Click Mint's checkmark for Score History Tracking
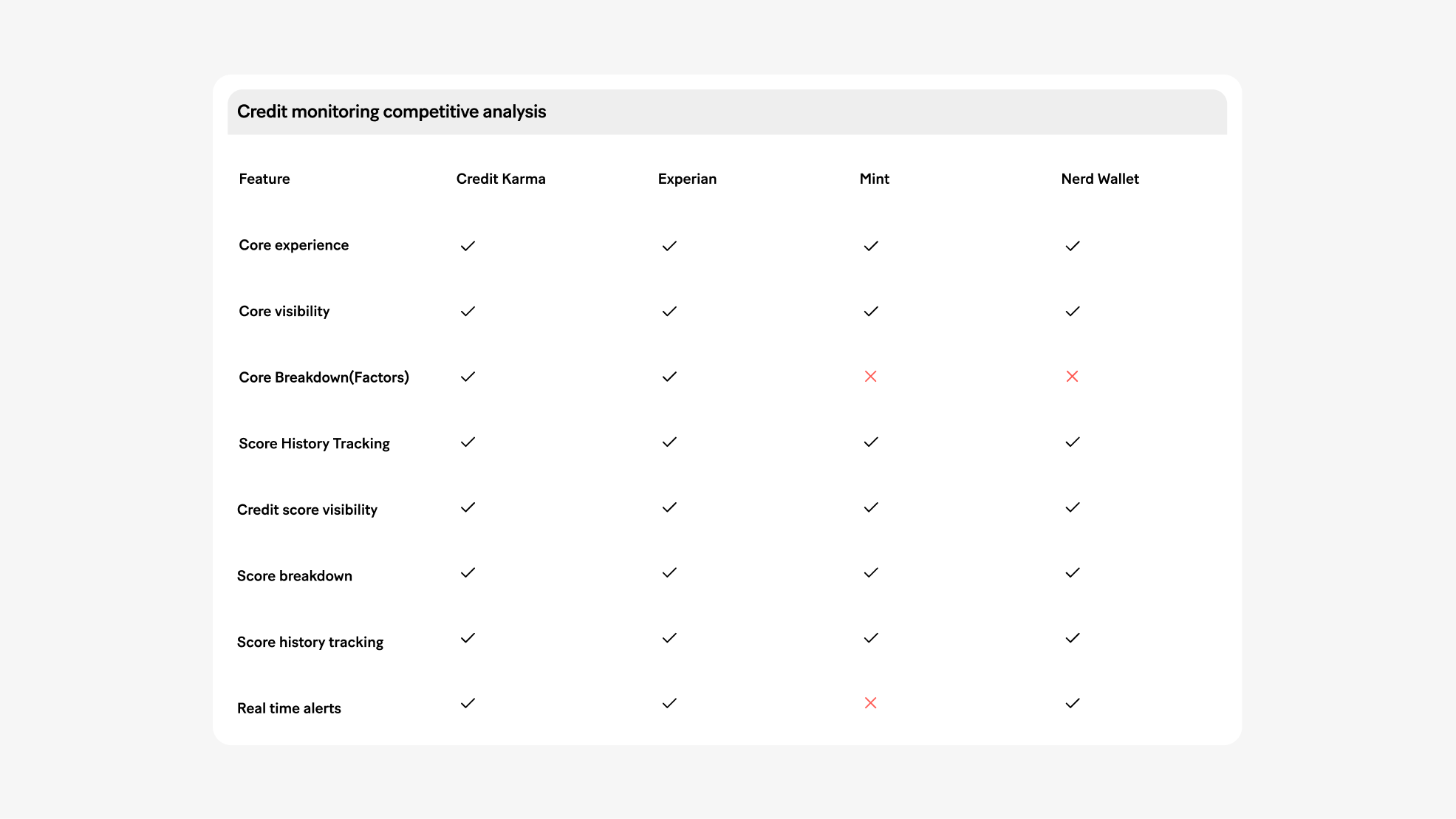1456x819 pixels. click(871, 442)
